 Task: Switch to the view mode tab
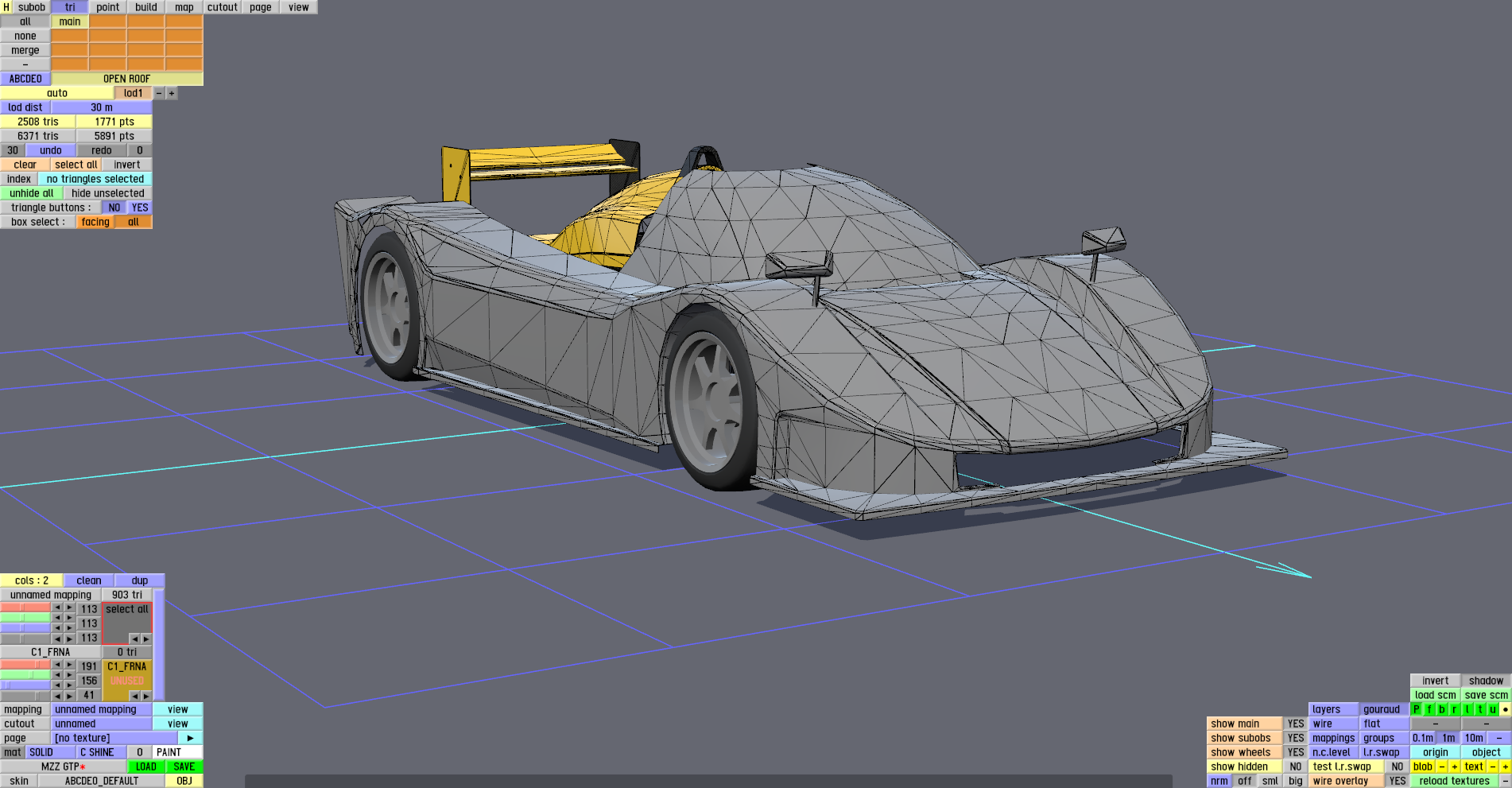[x=299, y=7]
